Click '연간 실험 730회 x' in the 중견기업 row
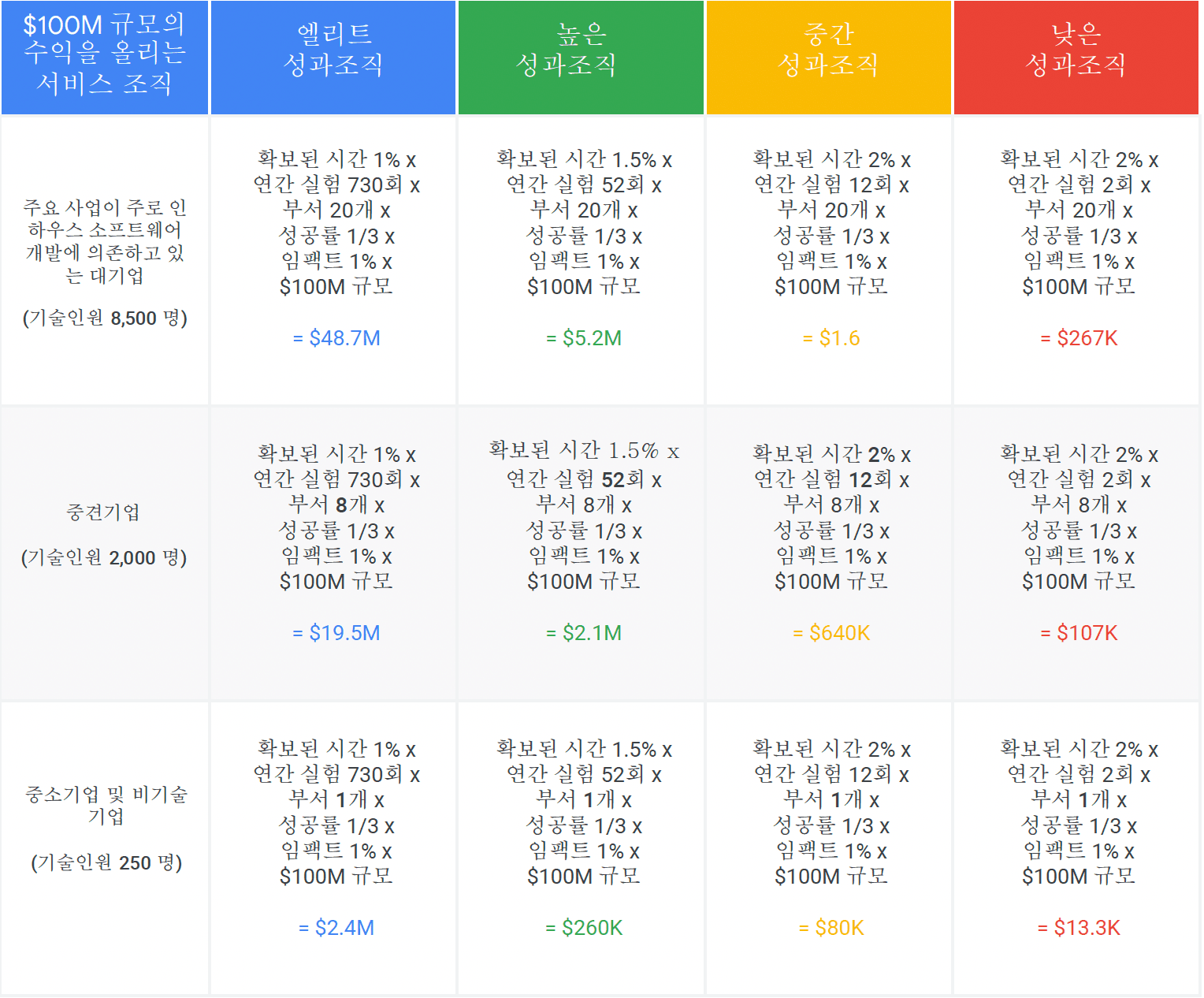The height and width of the screenshot is (998, 1204). tap(336, 479)
